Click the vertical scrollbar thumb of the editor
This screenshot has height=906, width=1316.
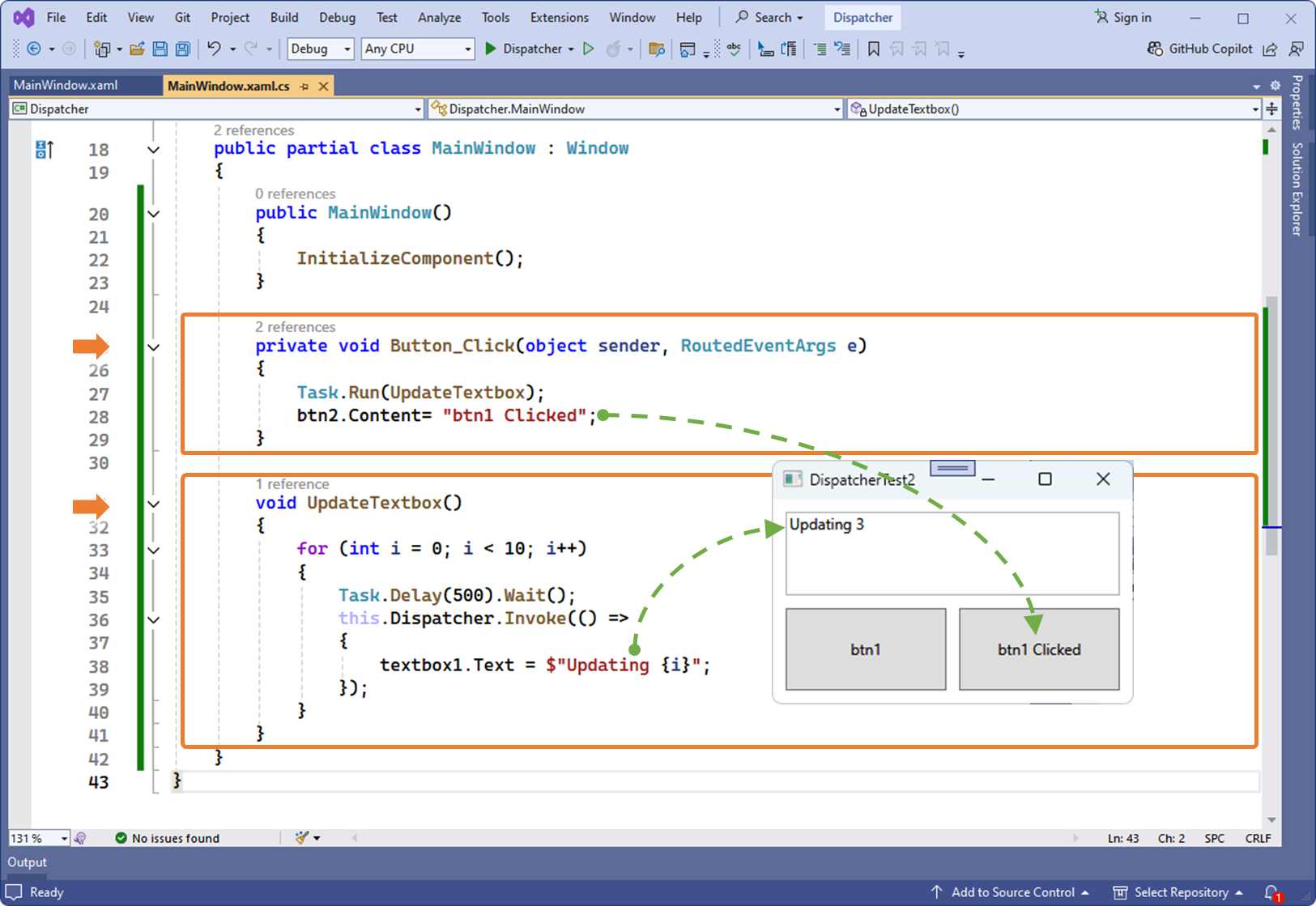(x=1271, y=425)
